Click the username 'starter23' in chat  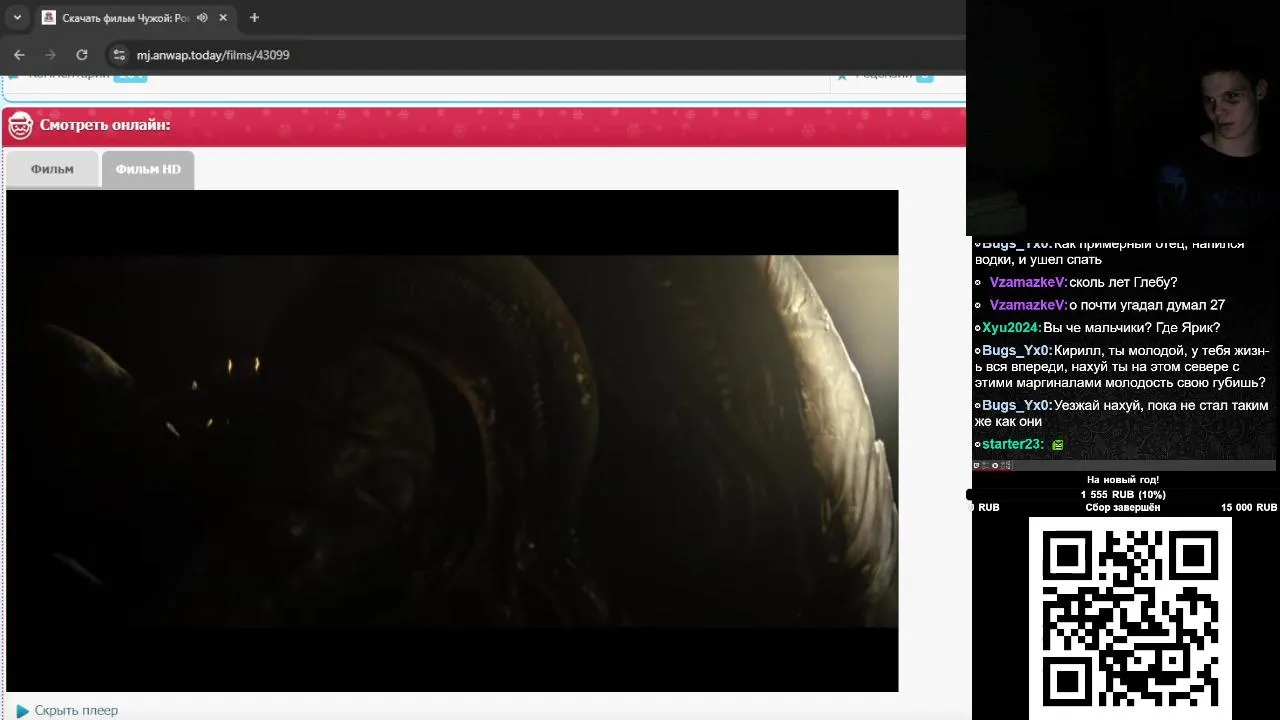[1012, 444]
